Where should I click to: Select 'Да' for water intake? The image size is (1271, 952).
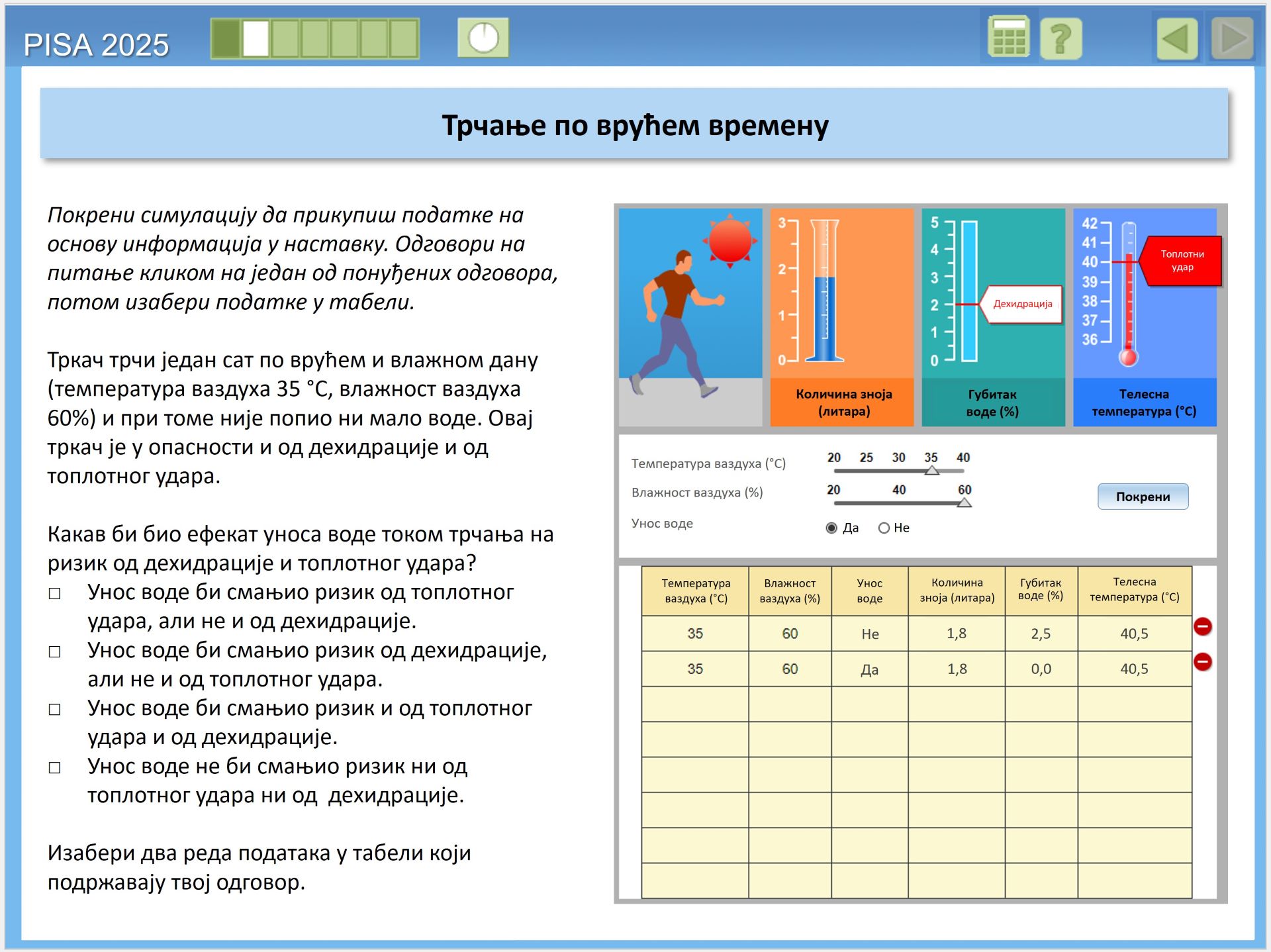(x=832, y=528)
